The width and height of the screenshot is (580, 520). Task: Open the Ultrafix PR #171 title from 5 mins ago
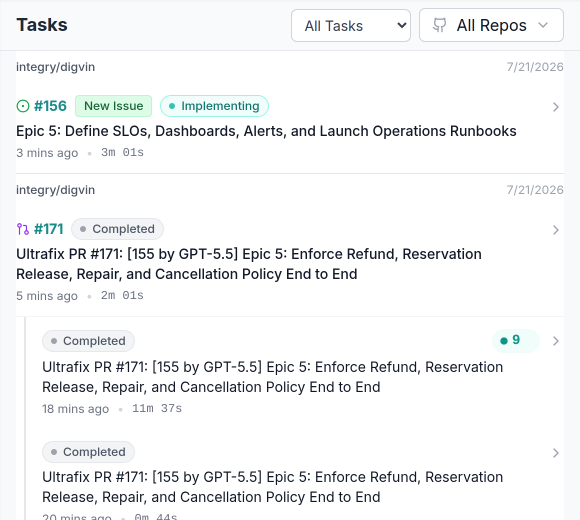249,264
